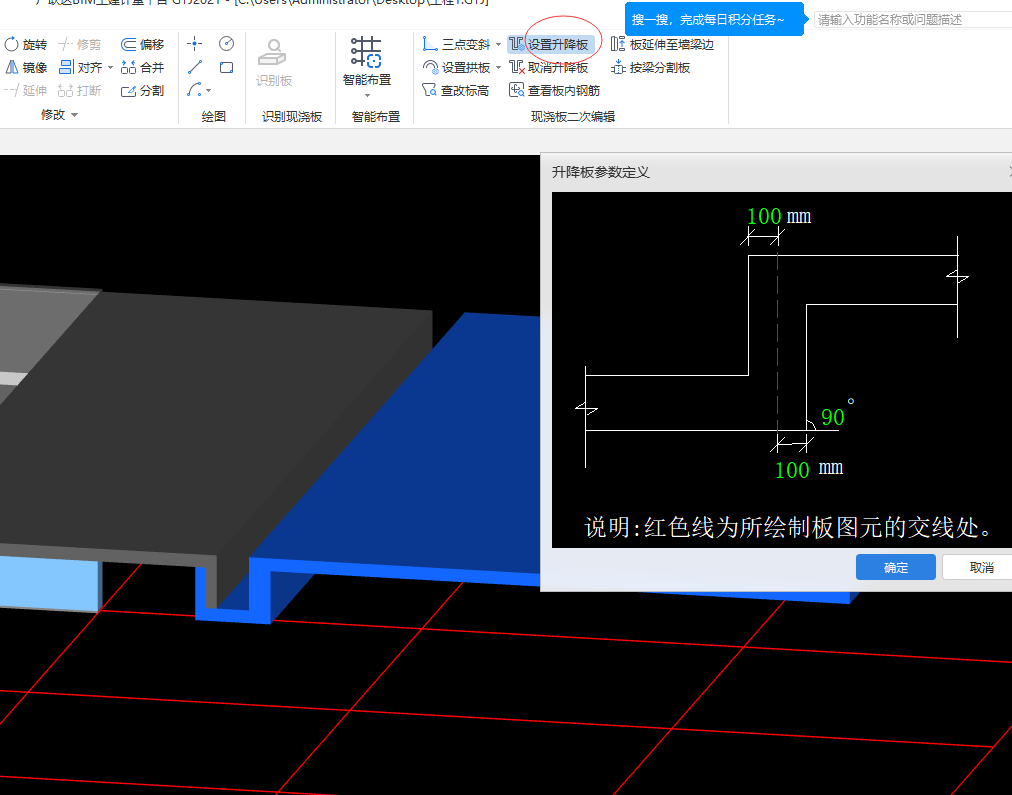Click the 智能布置 group label at bottom
The height and width of the screenshot is (795, 1012).
click(x=376, y=117)
